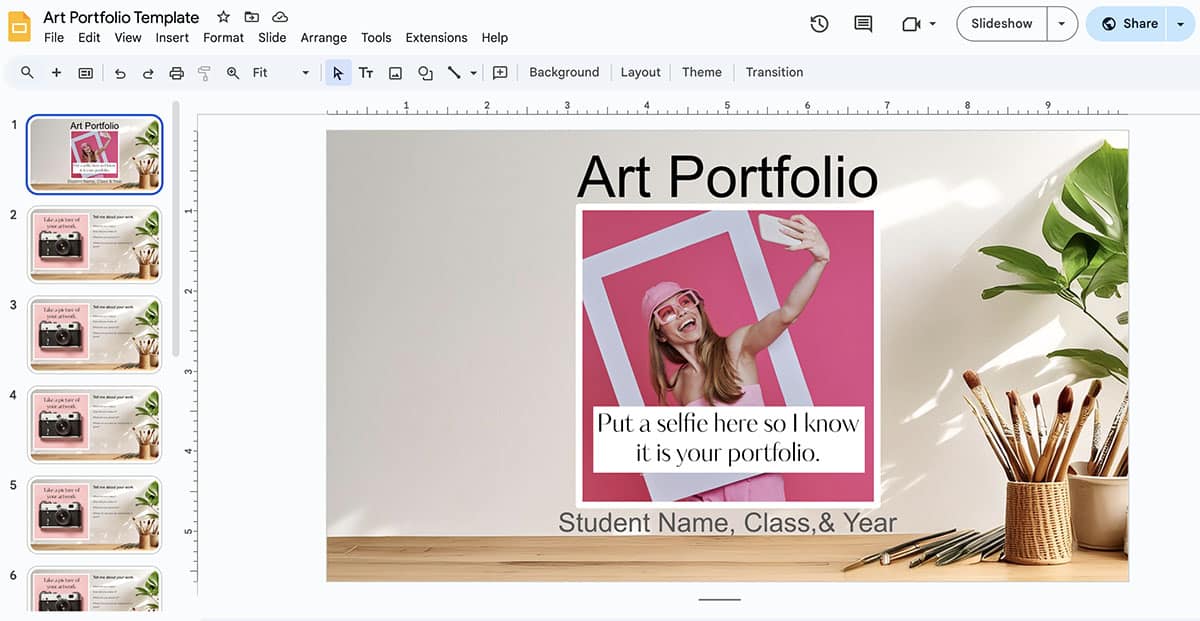
Task: Add a new comment
Action: click(500, 72)
